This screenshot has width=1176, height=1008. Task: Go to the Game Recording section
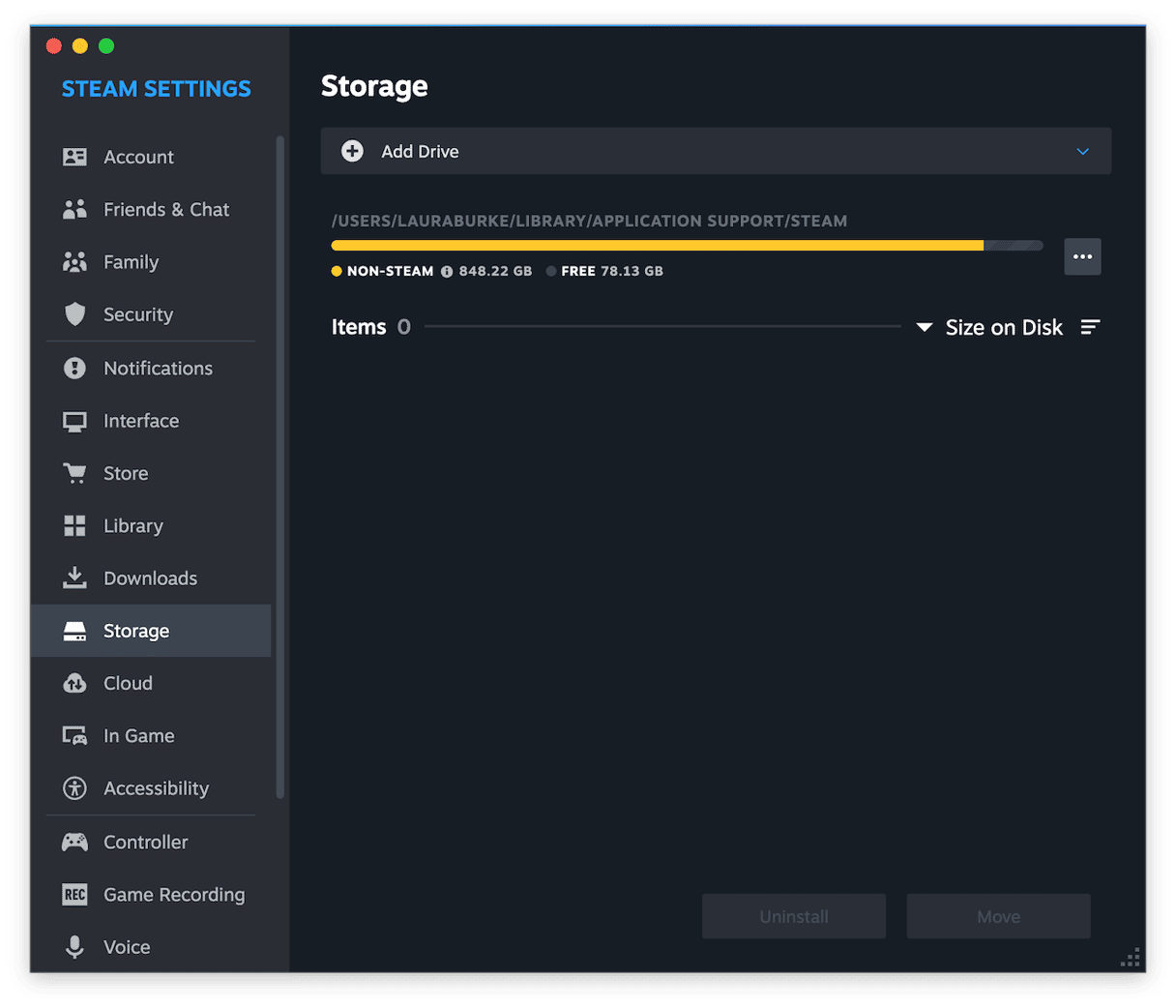tap(174, 895)
